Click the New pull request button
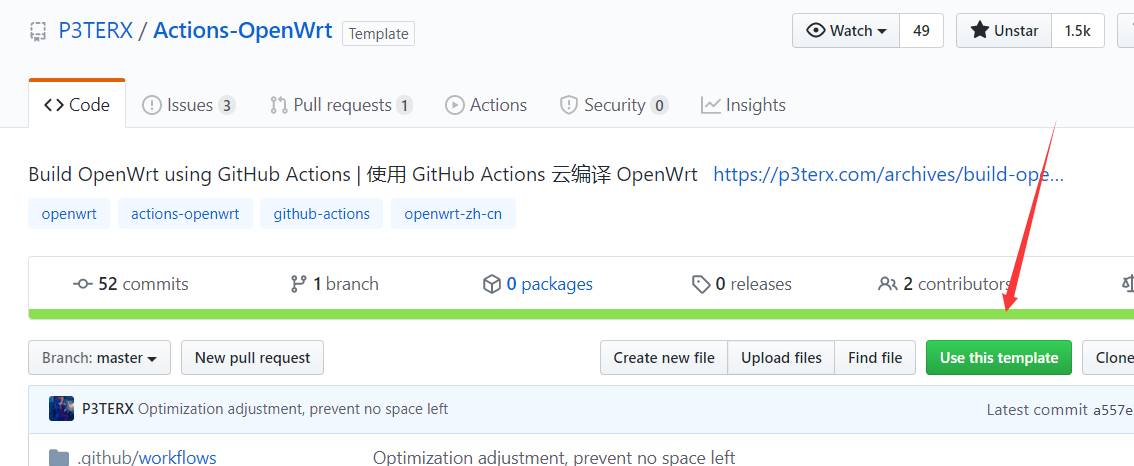 point(252,357)
